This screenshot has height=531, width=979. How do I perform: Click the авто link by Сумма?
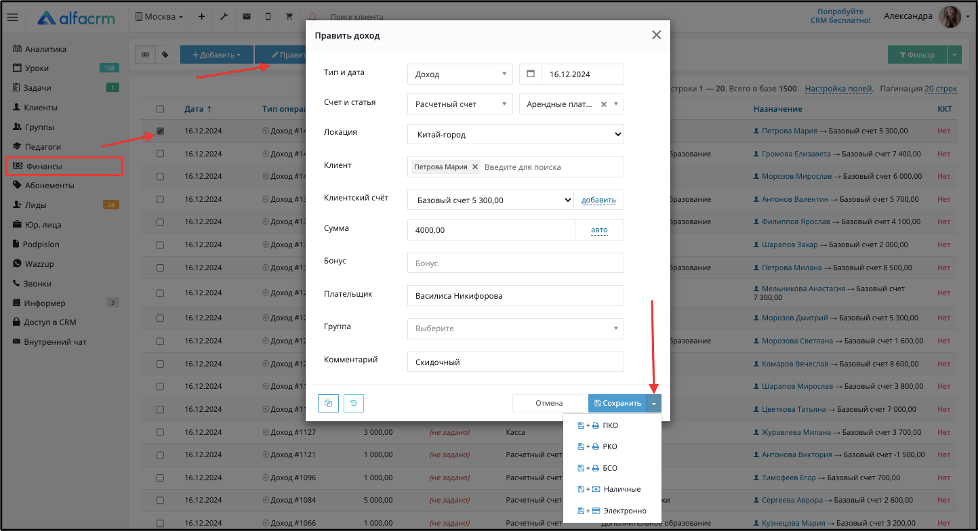(599, 230)
